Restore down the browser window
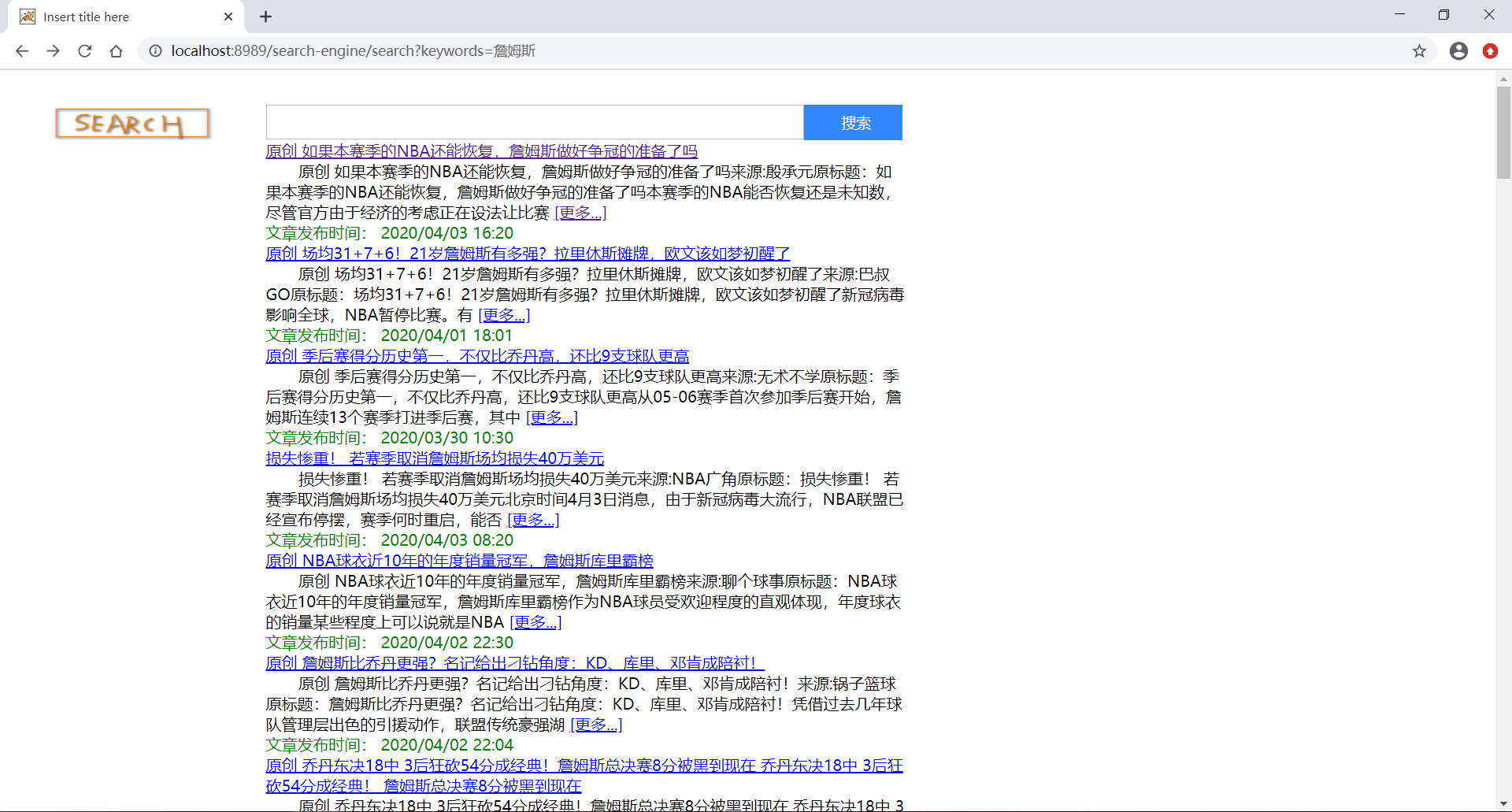This screenshot has width=1512, height=812. click(x=1443, y=14)
